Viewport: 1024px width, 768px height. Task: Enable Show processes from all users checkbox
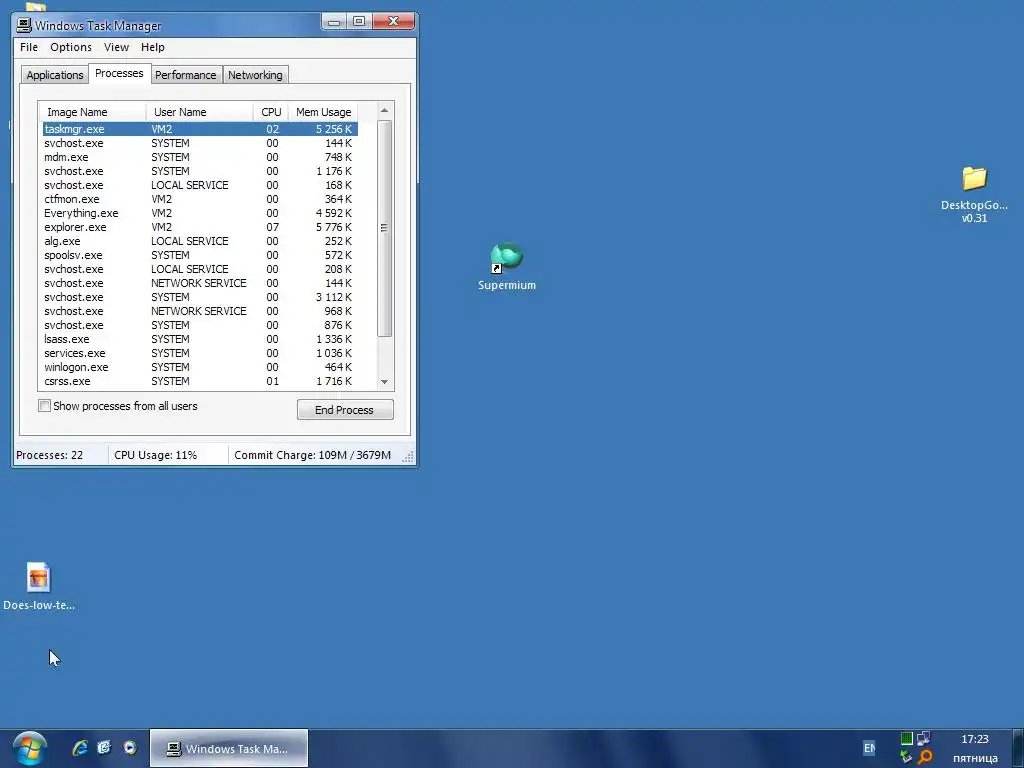[44, 406]
